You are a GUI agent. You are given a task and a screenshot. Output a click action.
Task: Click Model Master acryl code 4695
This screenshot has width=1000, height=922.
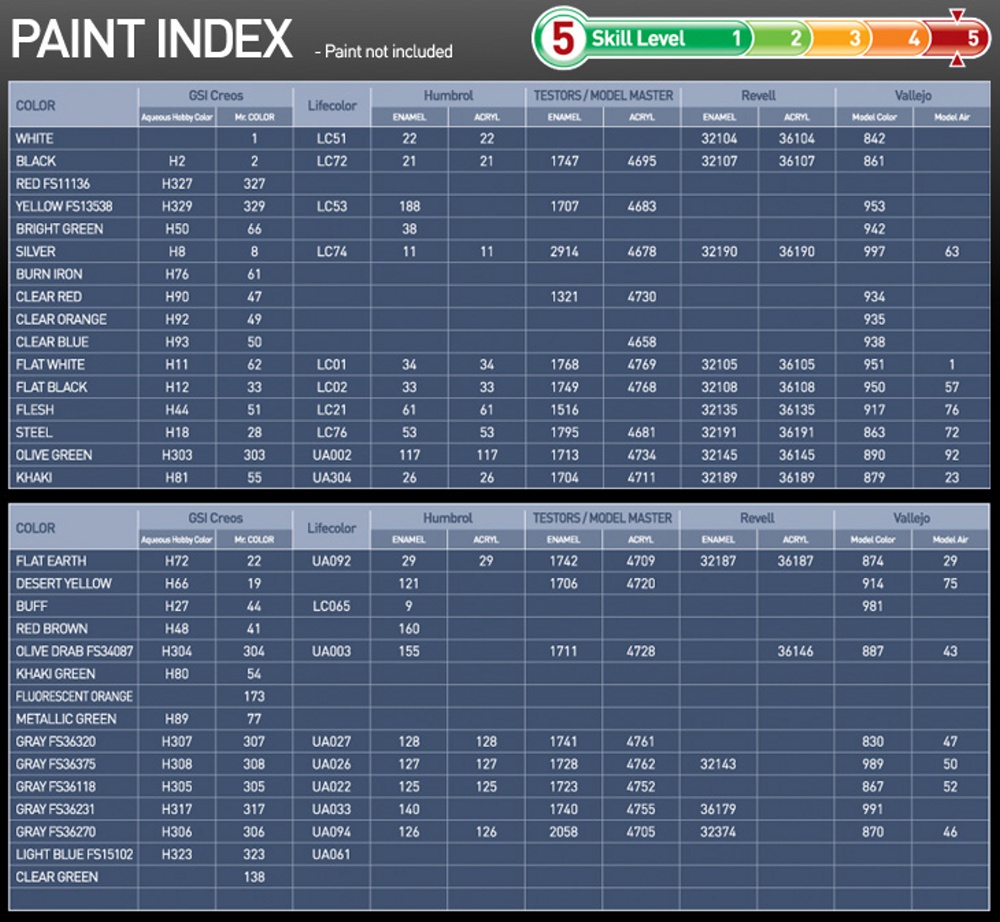642,161
